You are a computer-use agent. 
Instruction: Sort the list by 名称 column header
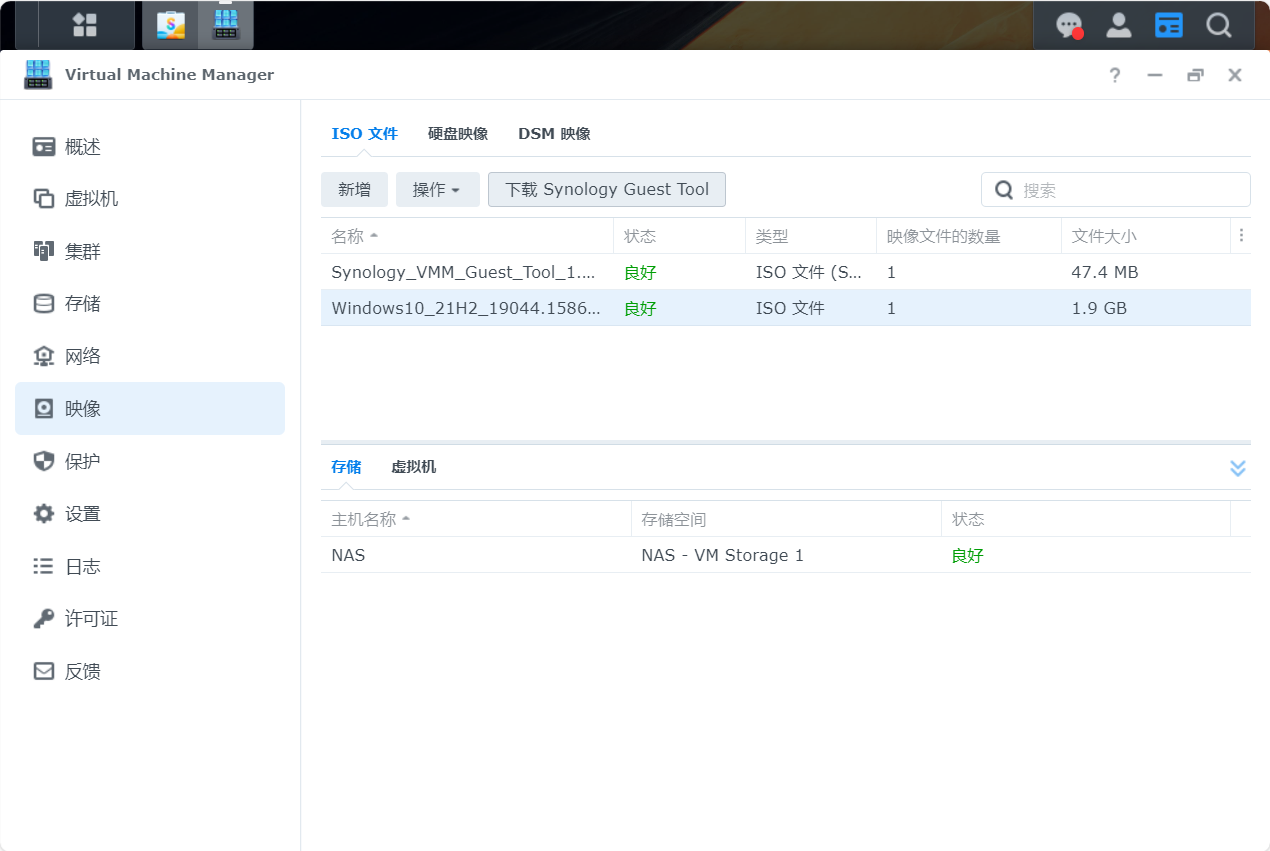click(x=348, y=237)
